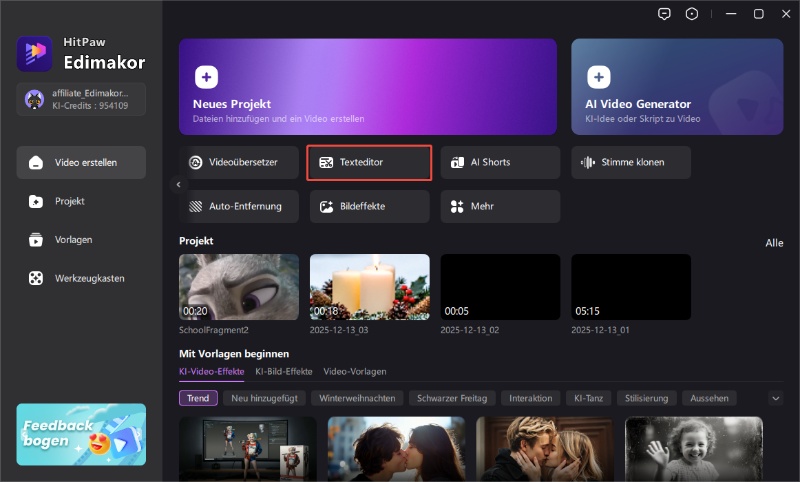Click Alle to view all projects
Image resolution: width=800 pixels, height=482 pixels.
tap(774, 242)
